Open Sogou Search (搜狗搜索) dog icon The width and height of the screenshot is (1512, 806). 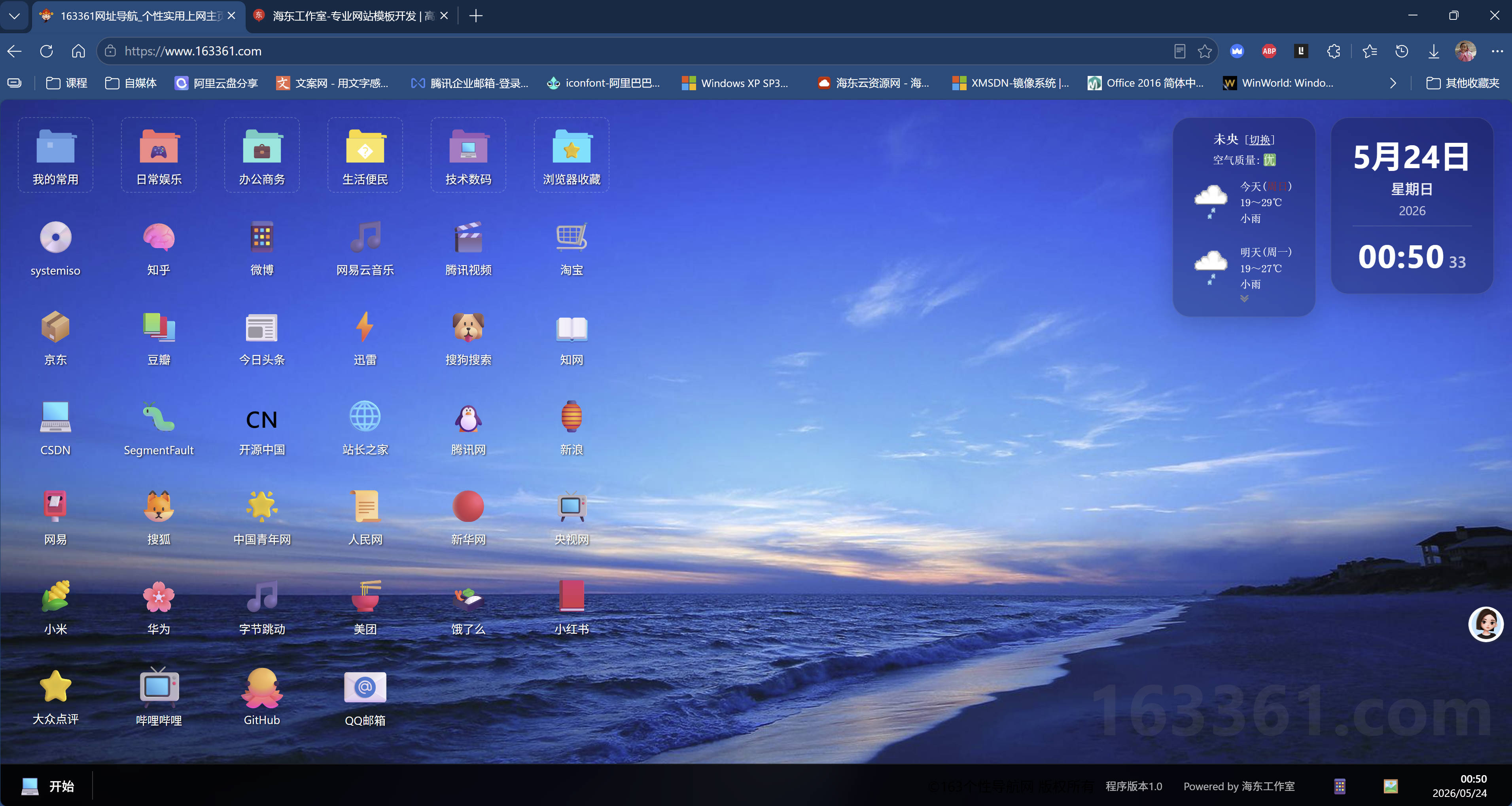pos(468,327)
